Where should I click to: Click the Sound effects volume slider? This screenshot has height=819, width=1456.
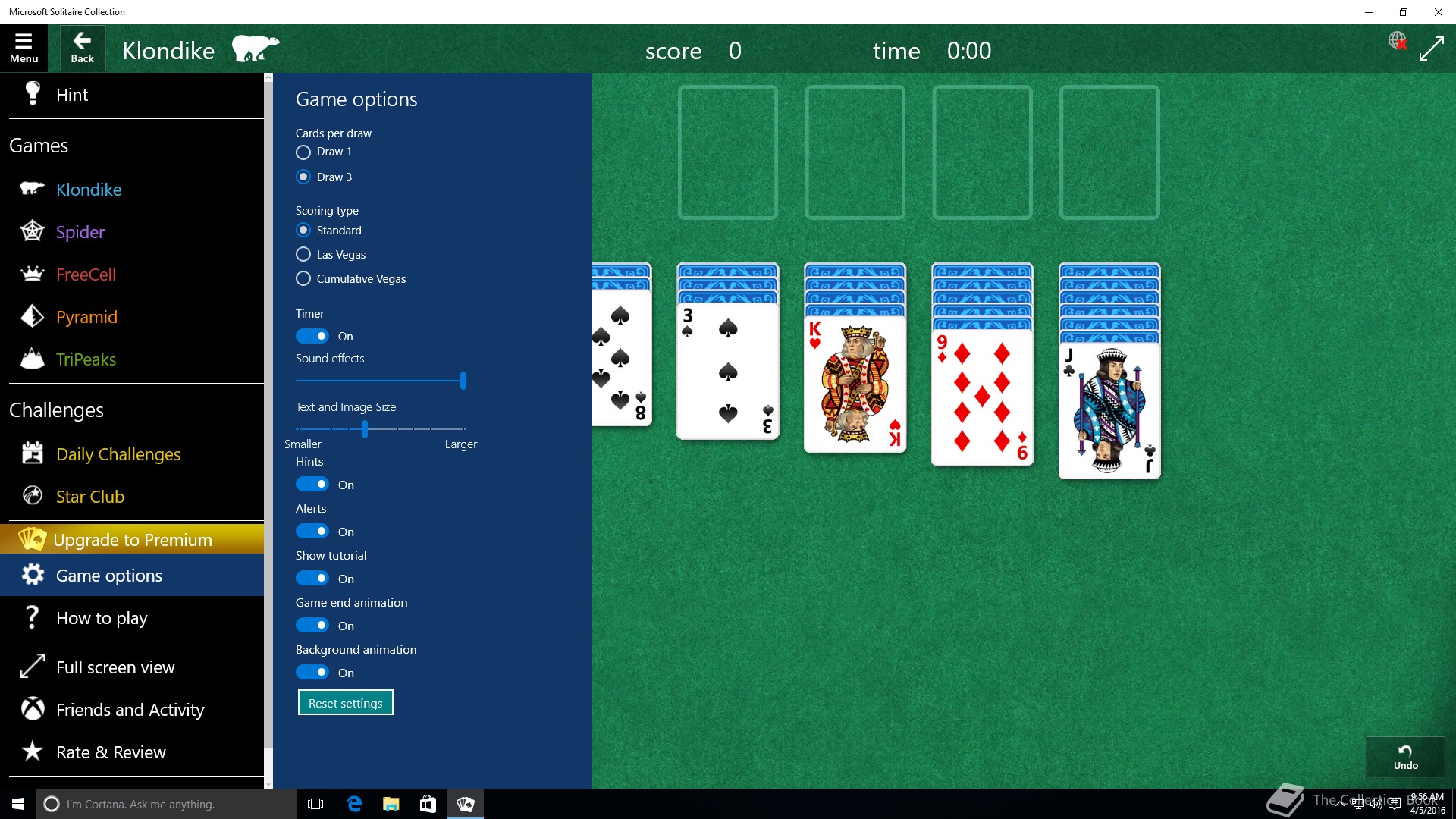pos(381,381)
